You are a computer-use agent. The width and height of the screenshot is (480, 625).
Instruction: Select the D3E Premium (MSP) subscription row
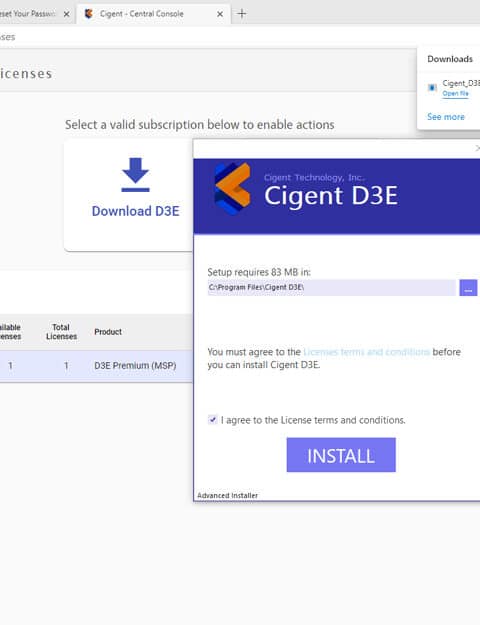click(96, 366)
